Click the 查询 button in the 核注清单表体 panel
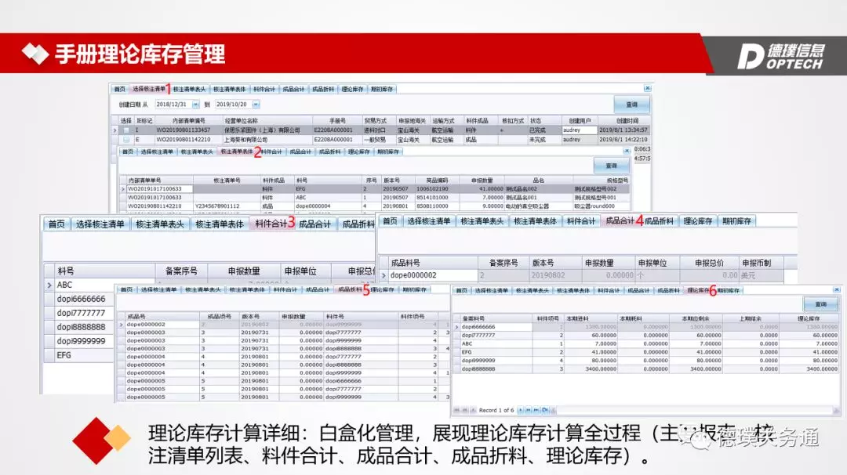Viewport: 847px width, 475px height. (612, 164)
